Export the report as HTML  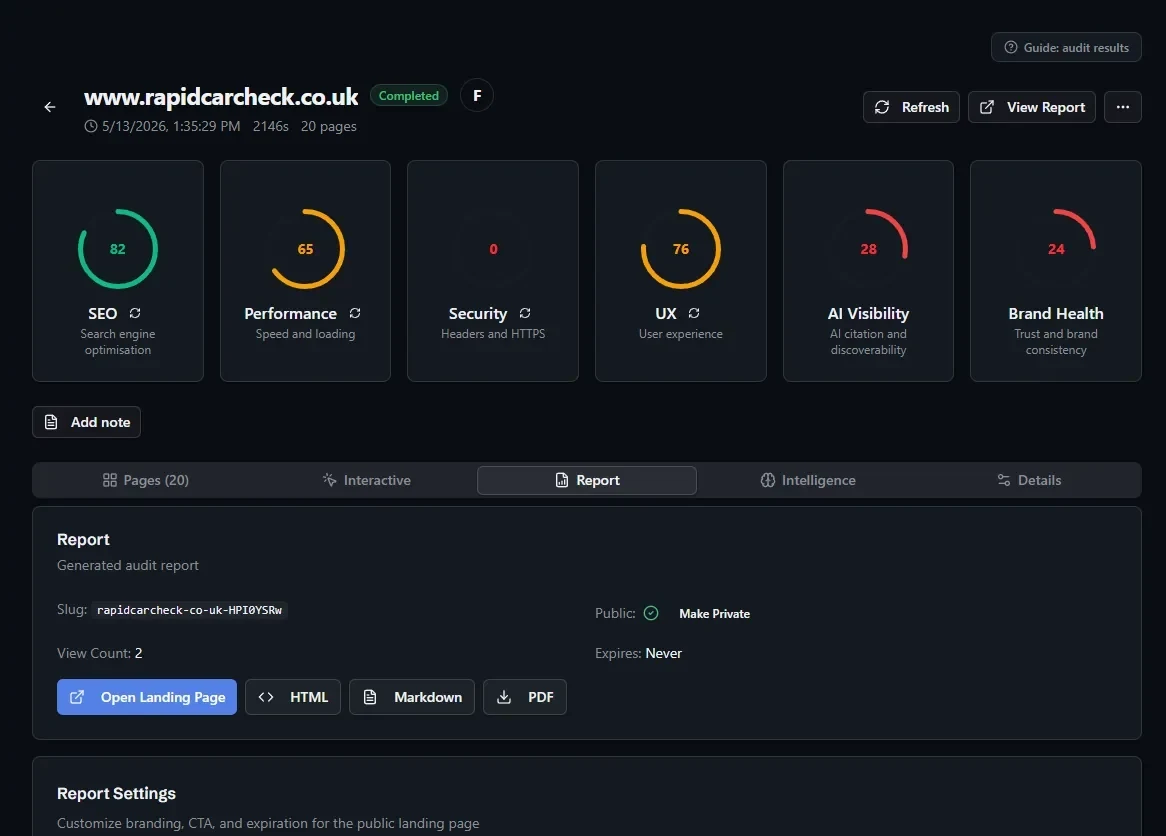[x=293, y=697]
